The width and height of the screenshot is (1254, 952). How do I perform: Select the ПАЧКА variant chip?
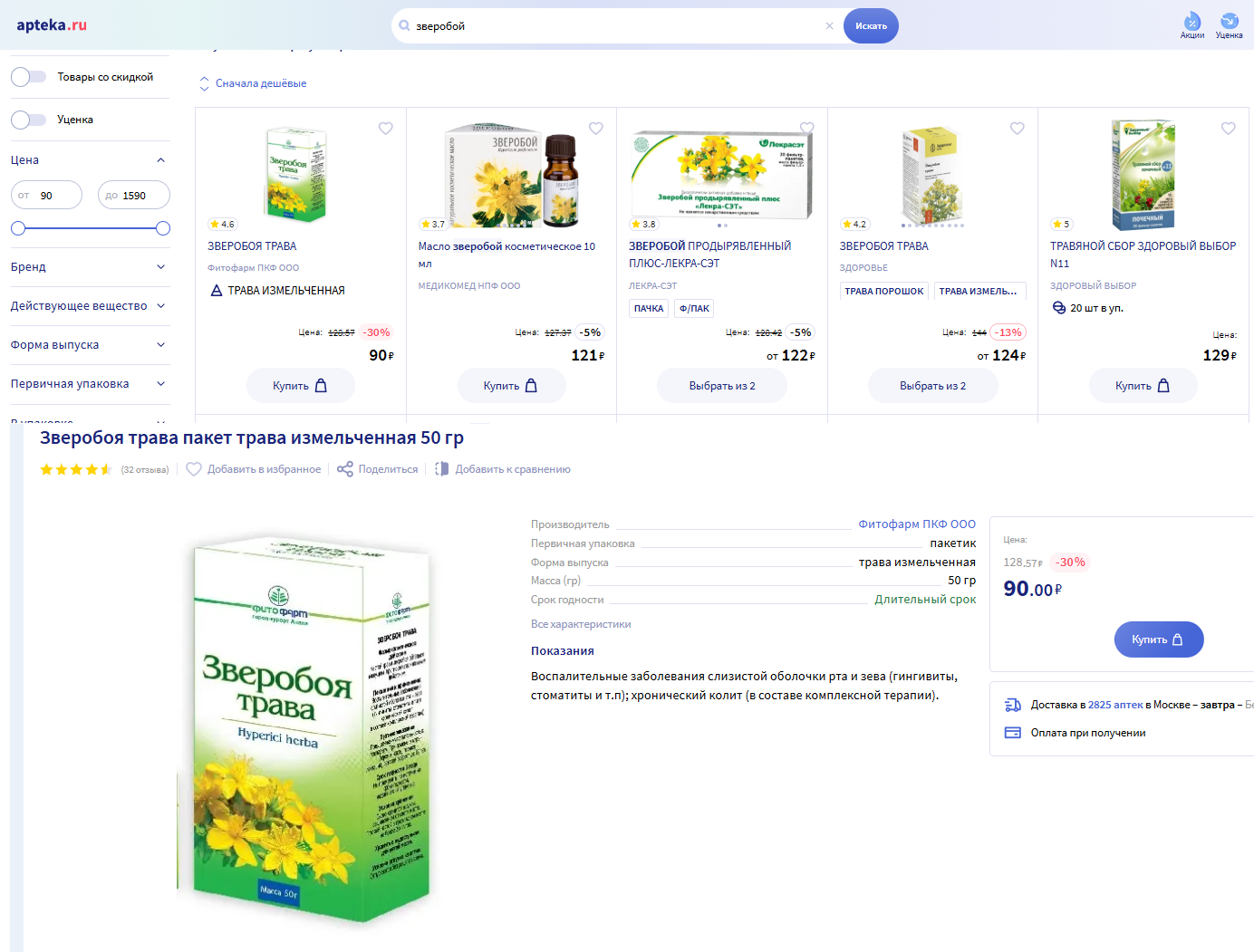[649, 309]
